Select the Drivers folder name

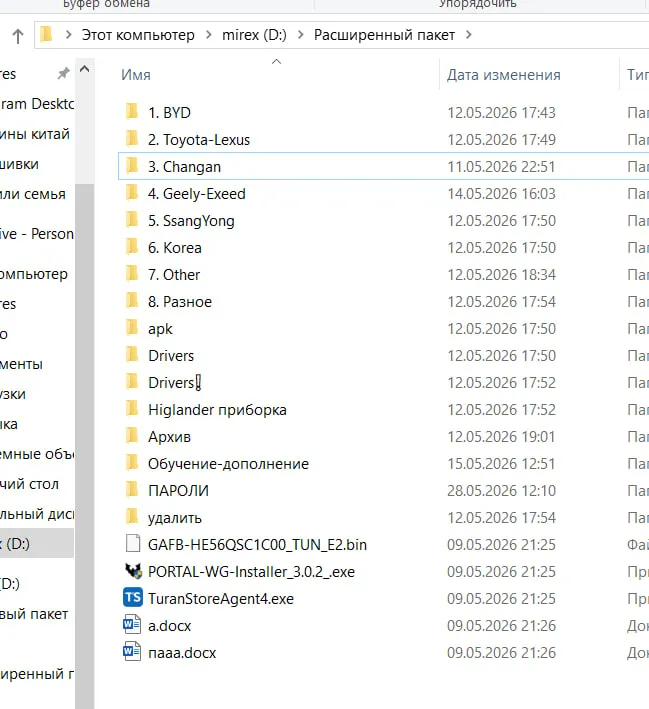tap(171, 356)
